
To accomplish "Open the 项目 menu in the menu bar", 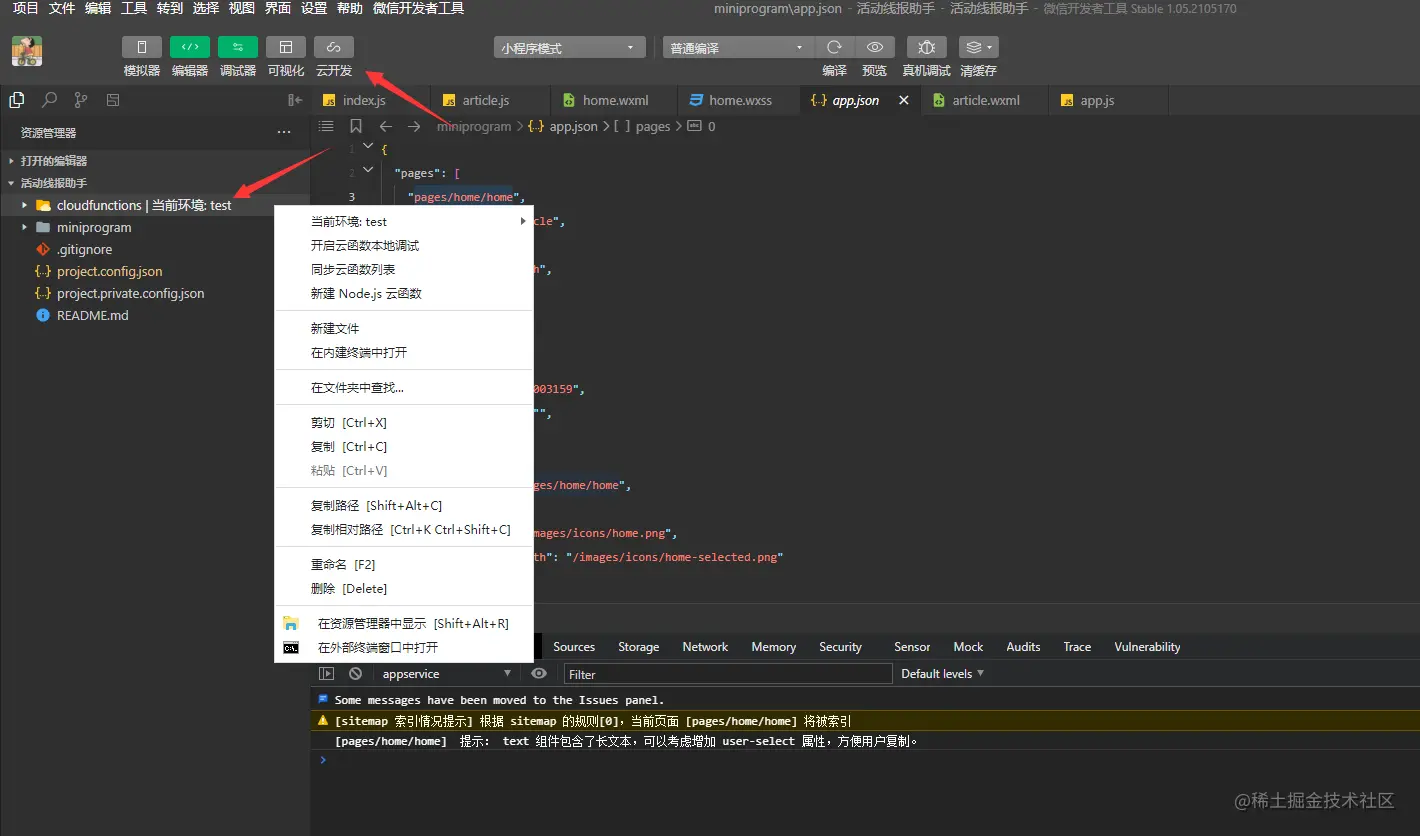I will (25, 8).
